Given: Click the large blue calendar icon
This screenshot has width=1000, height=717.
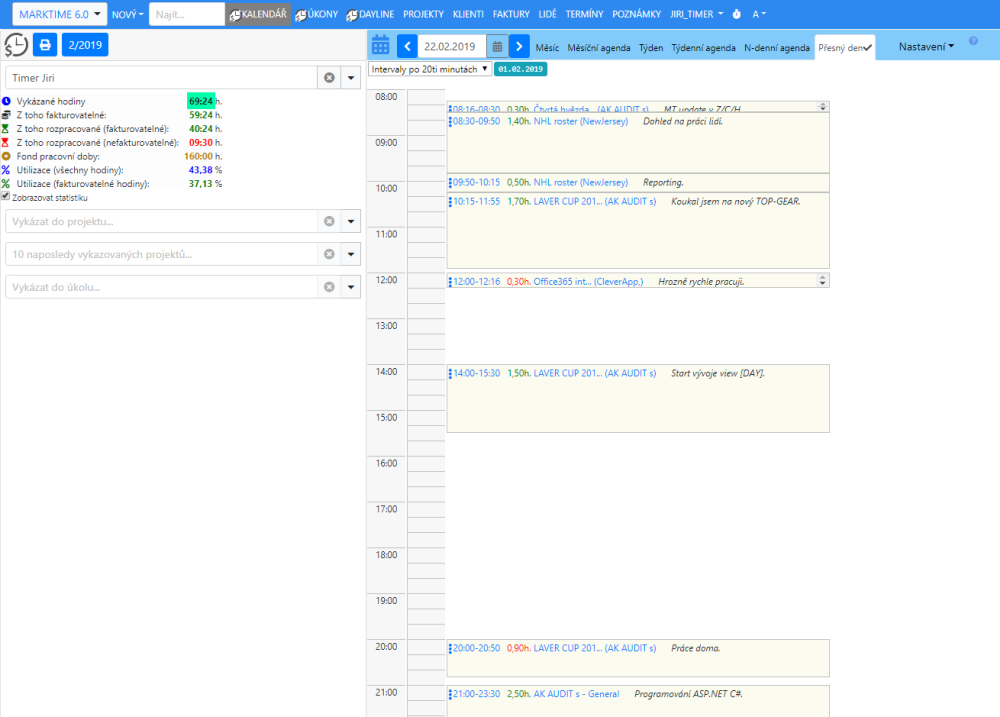Looking at the screenshot, I should point(381,45).
